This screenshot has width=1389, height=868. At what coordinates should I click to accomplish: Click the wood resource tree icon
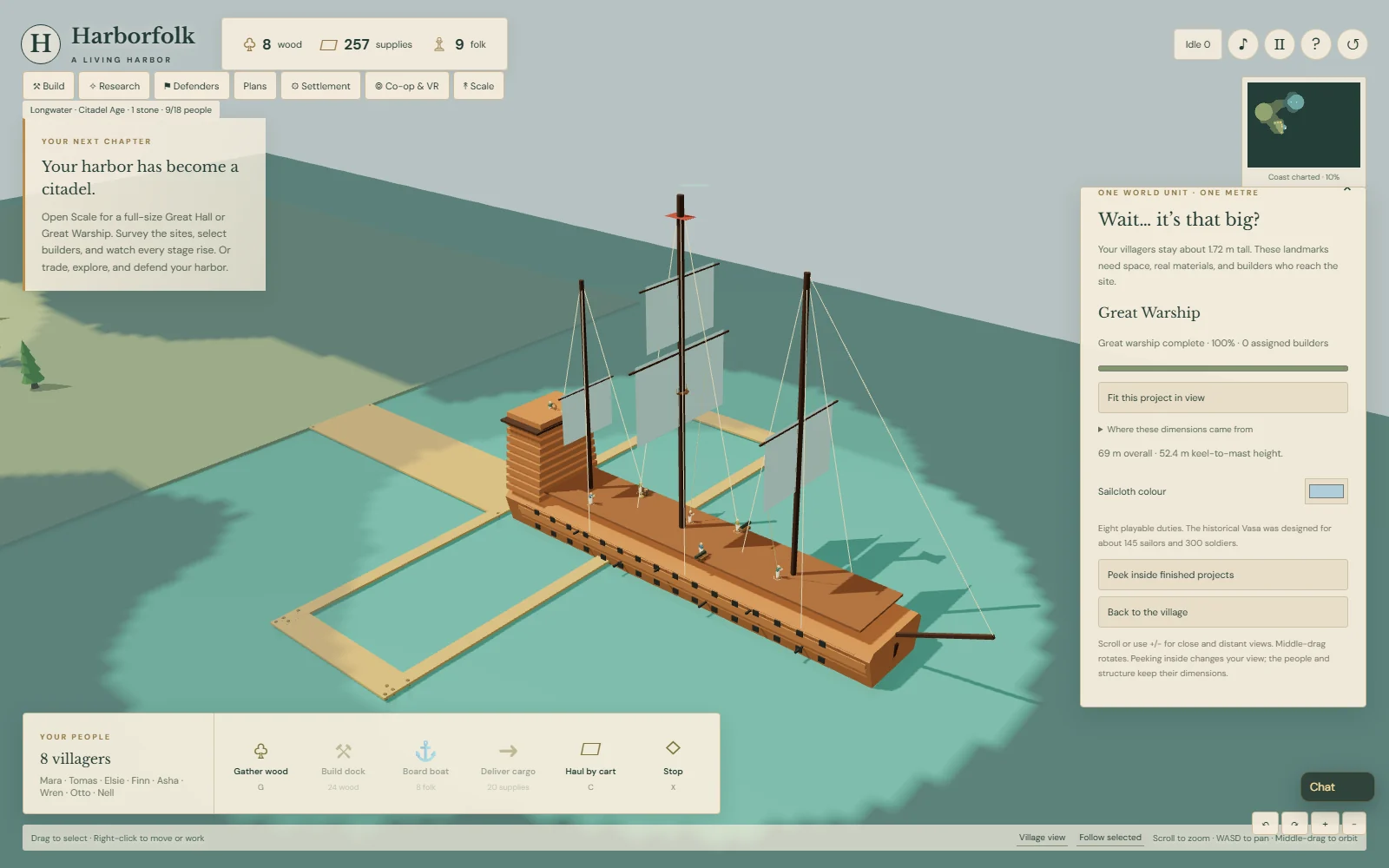click(x=249, y=44)
